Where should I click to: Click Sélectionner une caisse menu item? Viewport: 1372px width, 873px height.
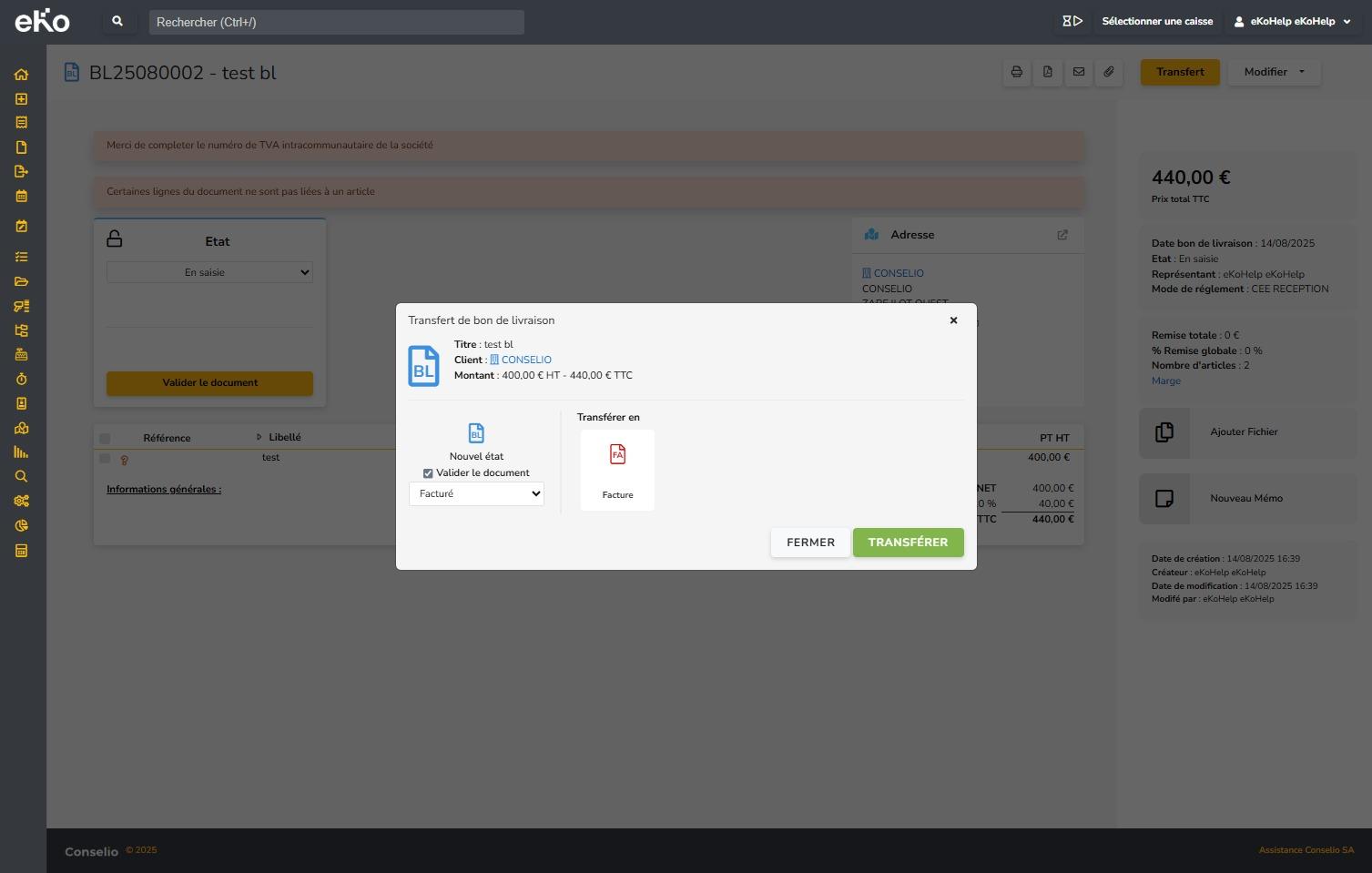point(1156,21)
